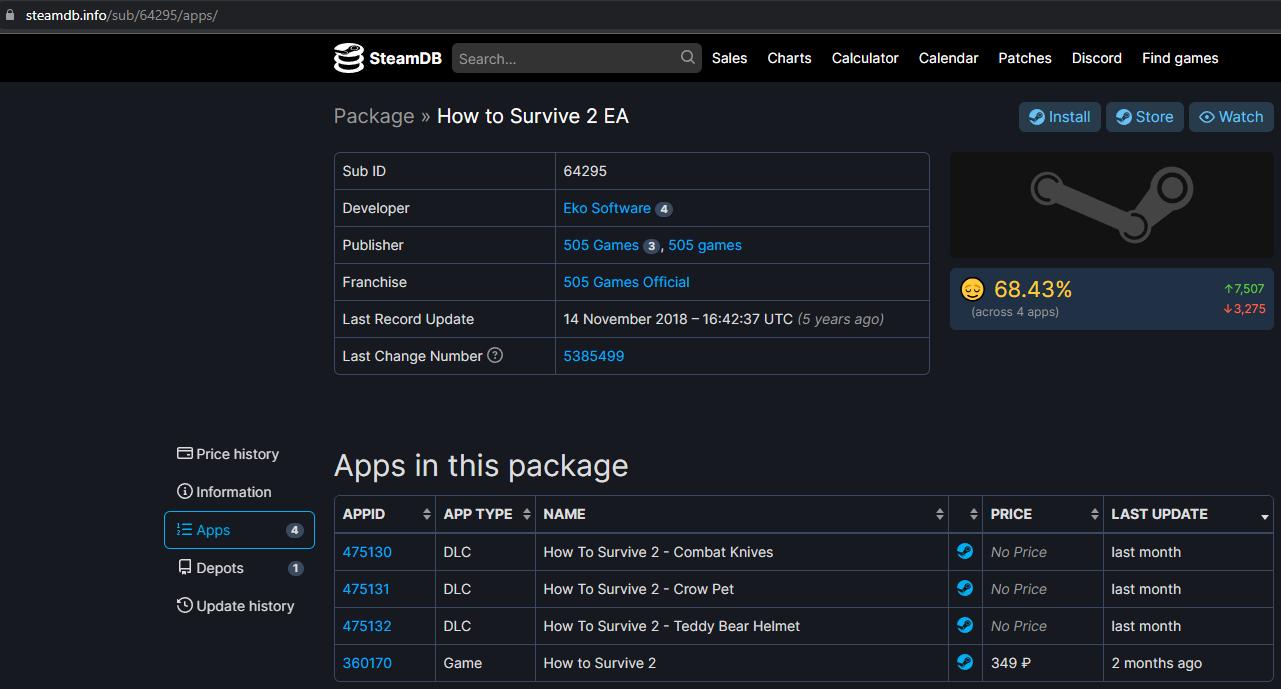Click the 68.43% rating value
1281x689 pixels.
tap(1033, 289)
